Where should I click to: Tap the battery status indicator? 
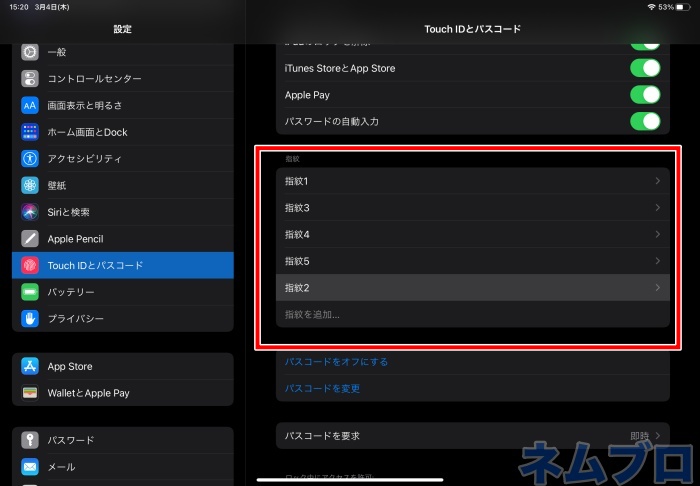coord(683,7)
